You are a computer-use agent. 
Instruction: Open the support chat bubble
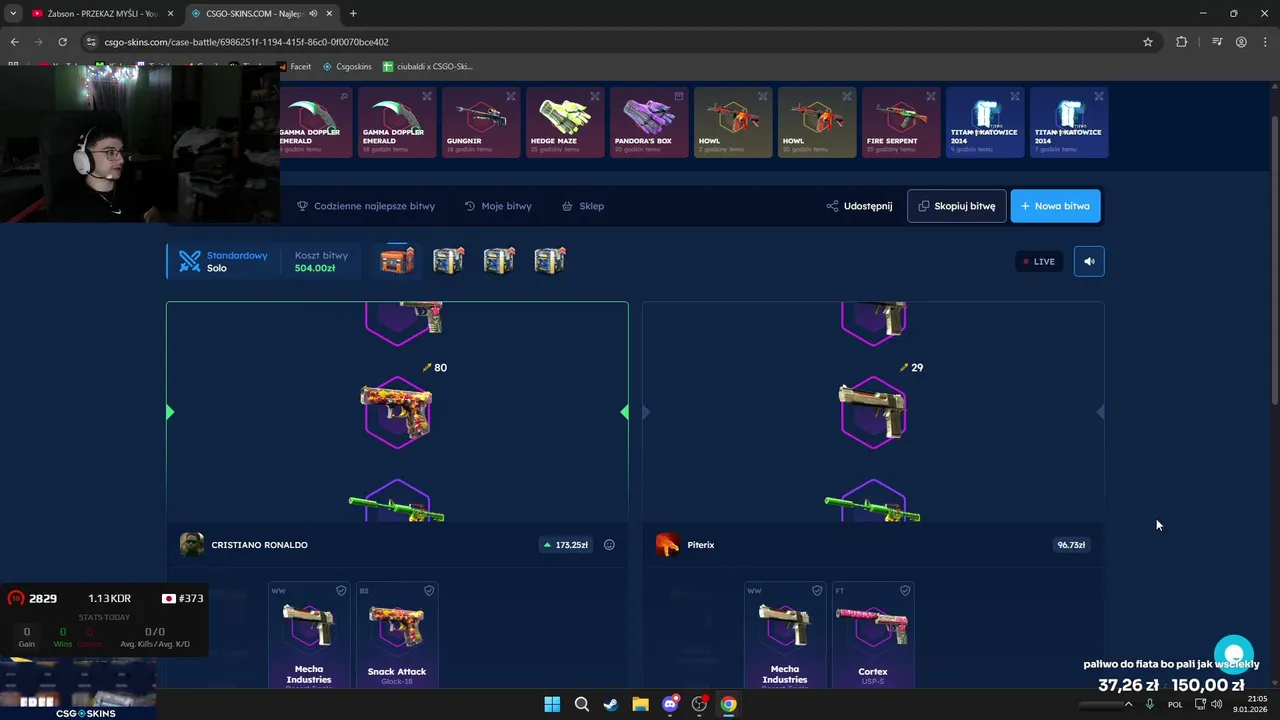click(x=1234, y=655)
